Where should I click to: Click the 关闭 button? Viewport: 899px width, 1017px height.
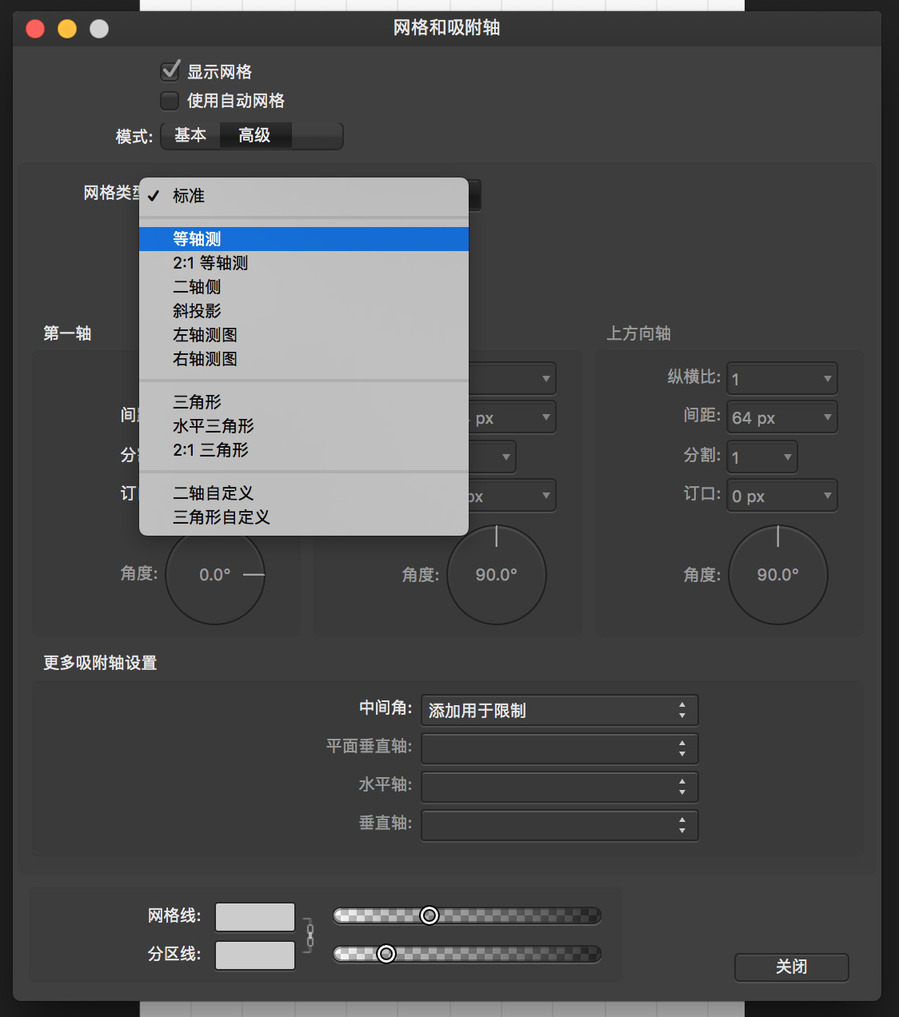tap(791, 967)
